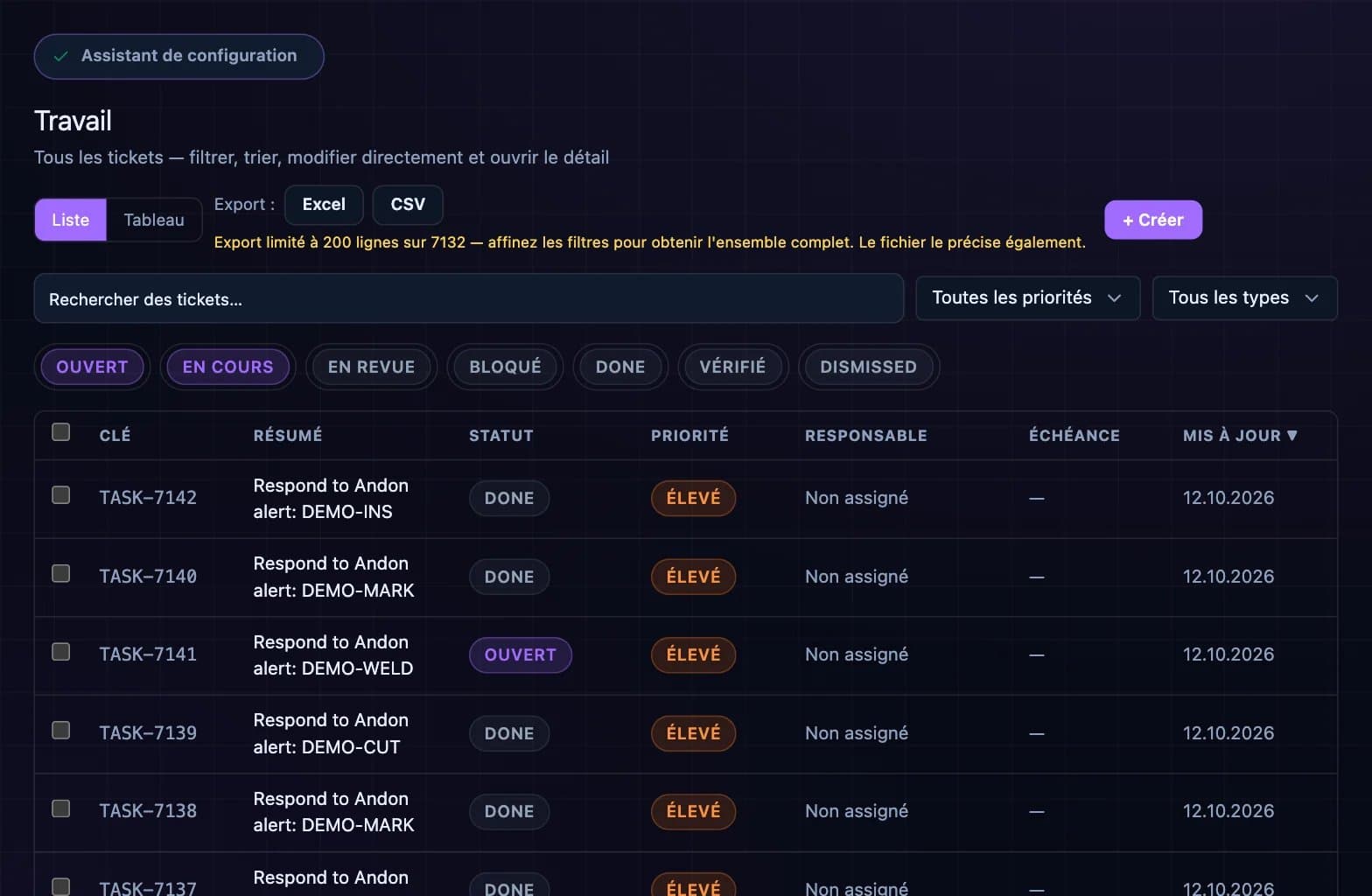Click the summary mentioning DEMO-WELD
This screenshot has width=1372, height=896.
pos(333,655)
